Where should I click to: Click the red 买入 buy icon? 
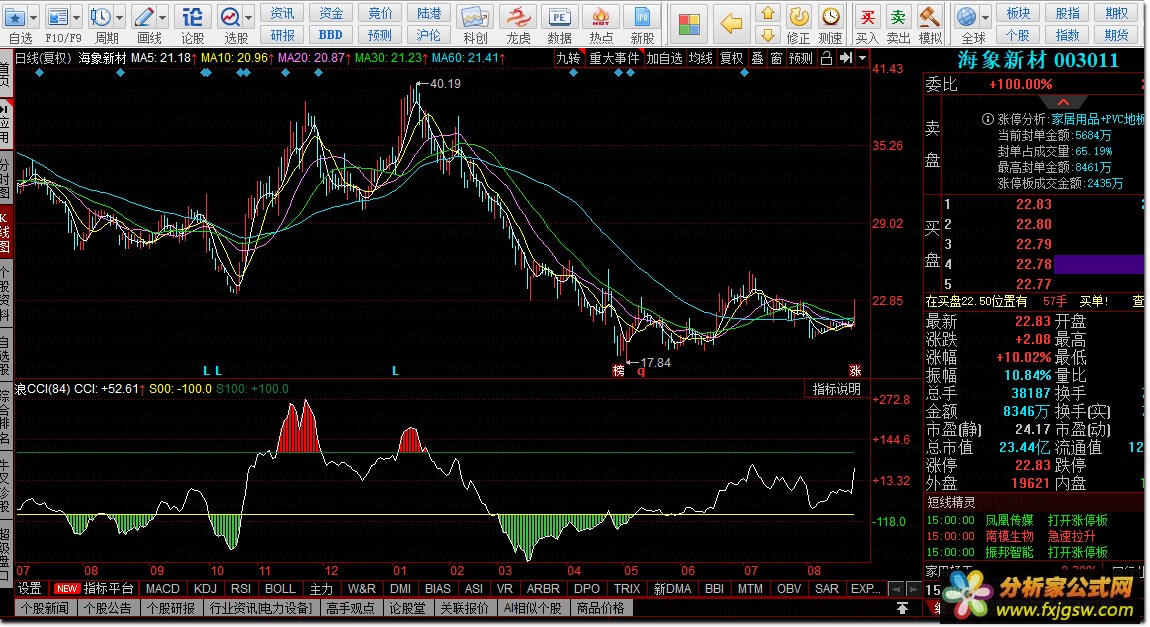[867, 16]
